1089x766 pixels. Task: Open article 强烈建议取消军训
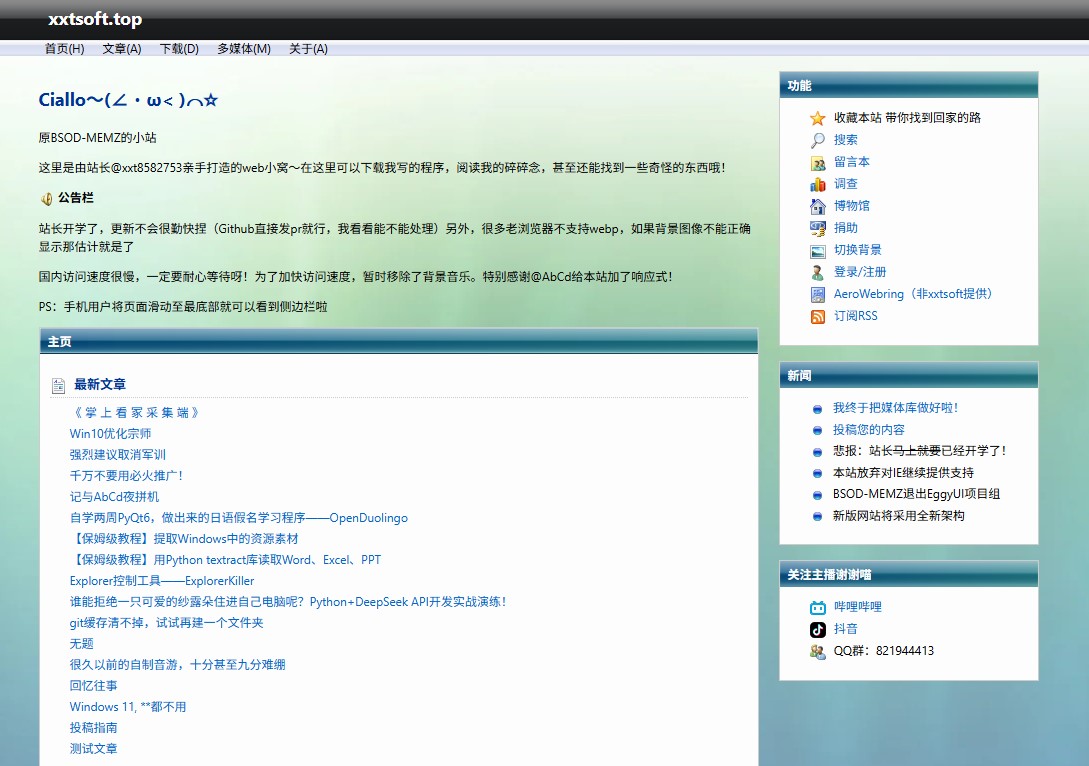117,454
